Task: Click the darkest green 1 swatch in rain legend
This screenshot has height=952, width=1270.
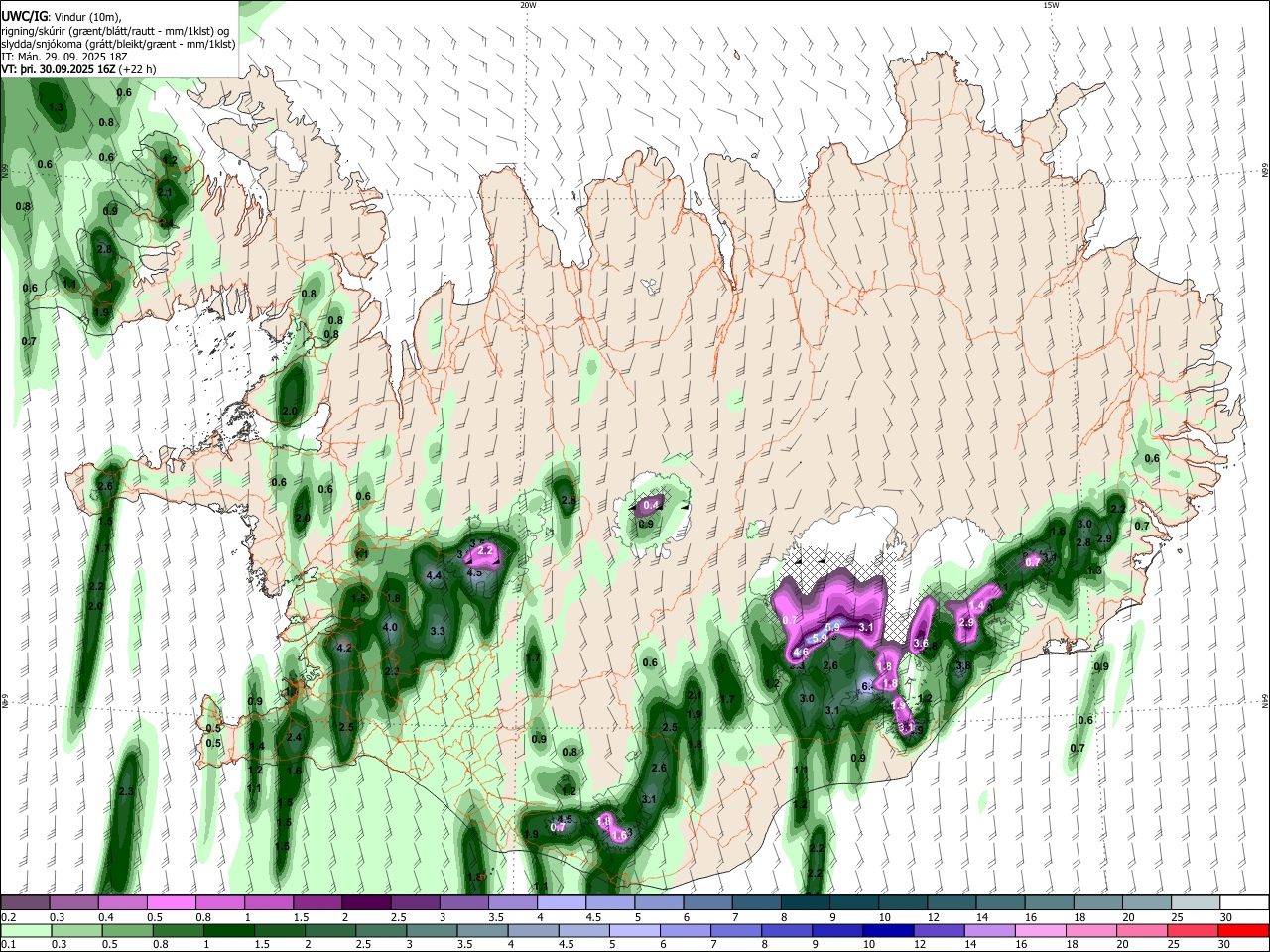Action: click(x=228, y=931)
